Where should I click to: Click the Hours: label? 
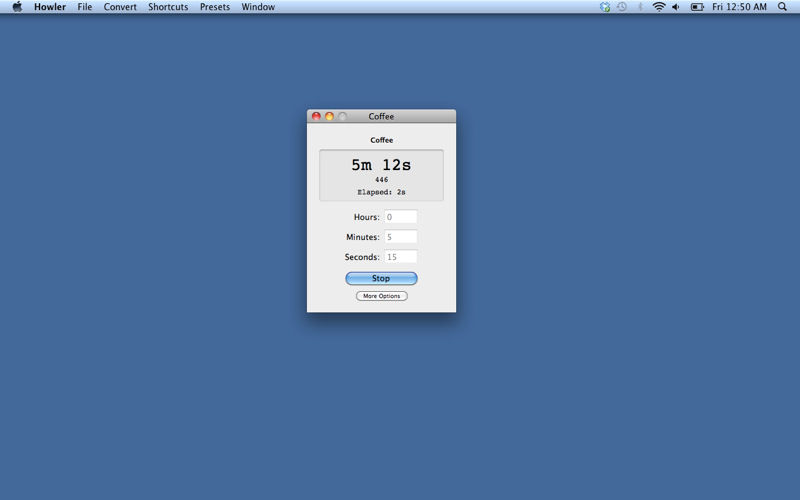367,217
